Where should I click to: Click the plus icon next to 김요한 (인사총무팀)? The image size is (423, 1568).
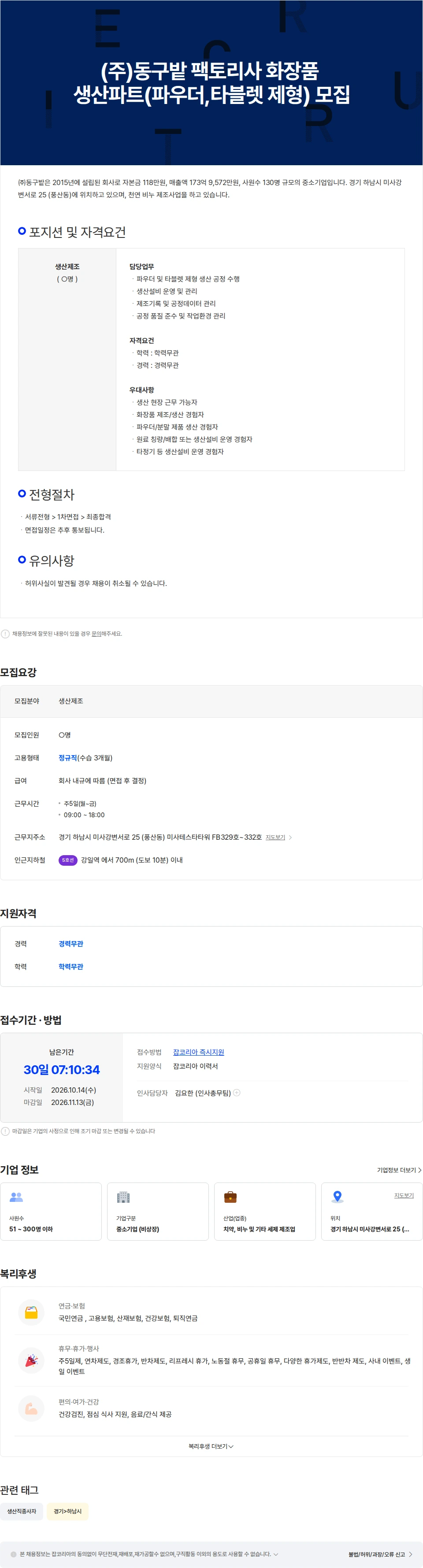click(x=237, y=1092)
